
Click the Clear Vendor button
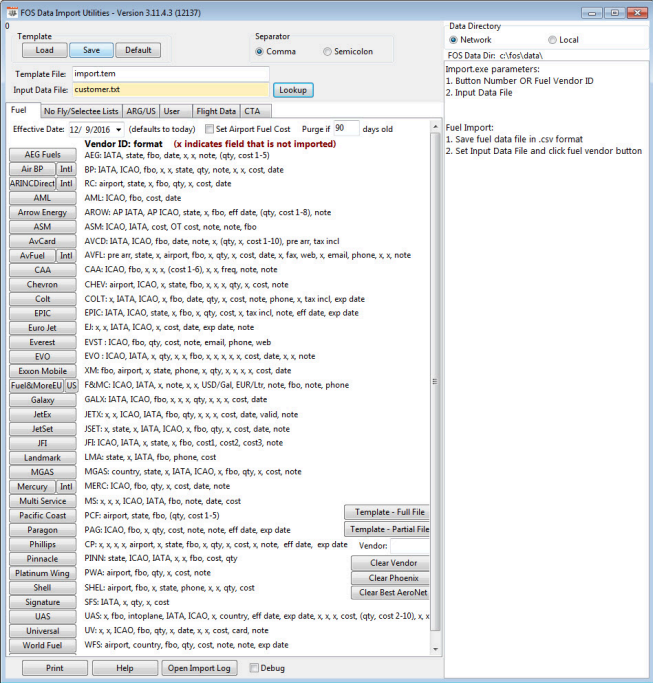pyautogui.click(x=391, y=563)
